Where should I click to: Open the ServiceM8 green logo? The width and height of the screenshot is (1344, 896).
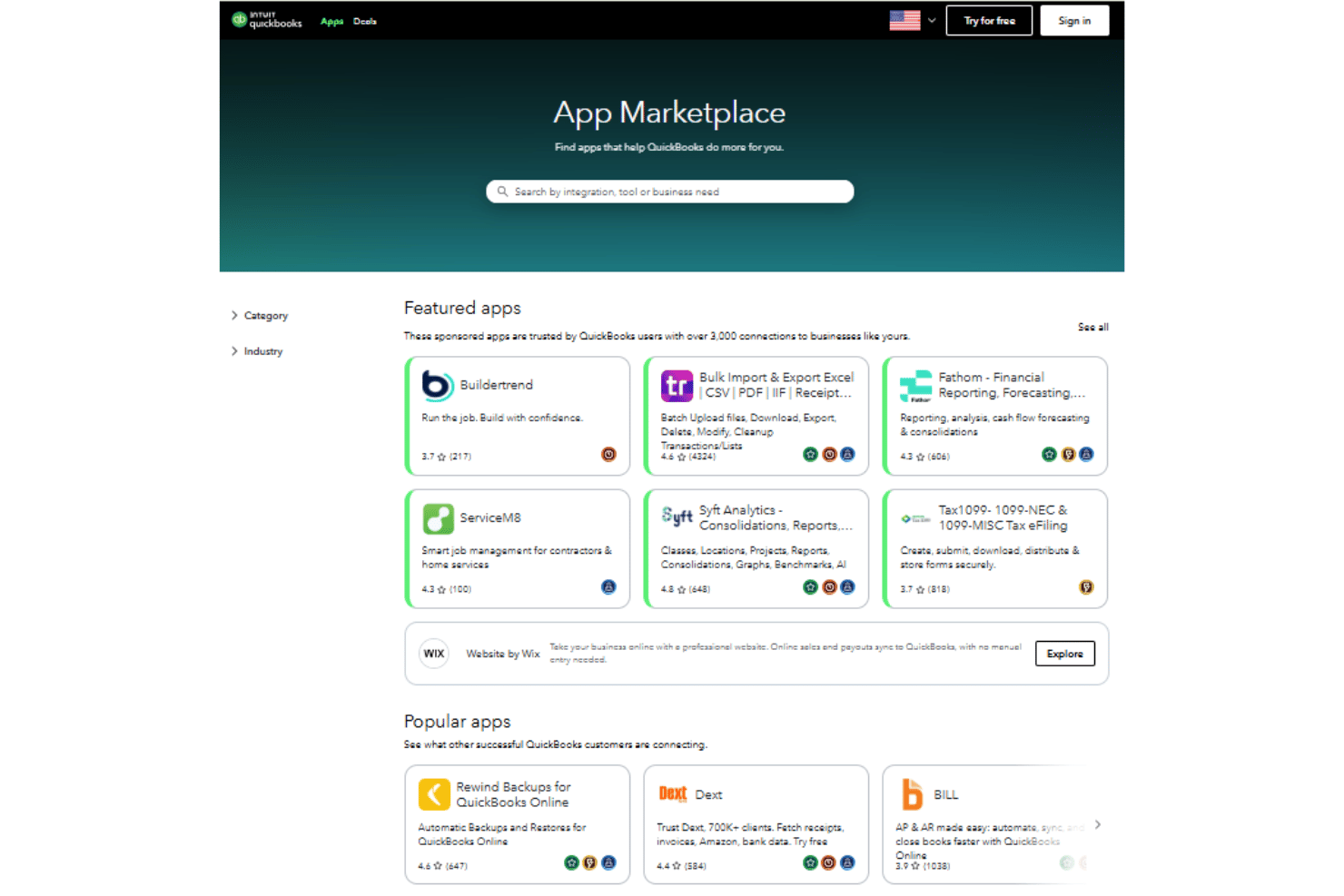[x=438, y=518]
